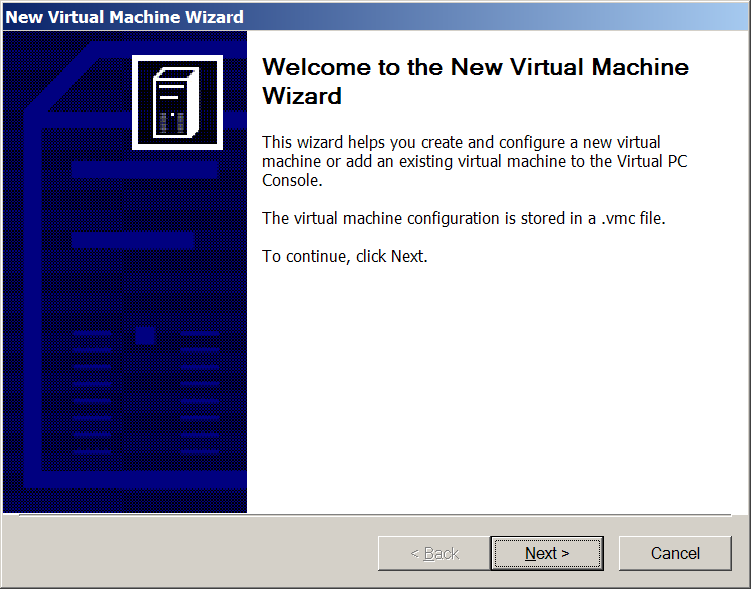Viewport: 751px width, 589px height.
Task: Click the sentence about the .vmc file
Action: [x=463, y=218]
